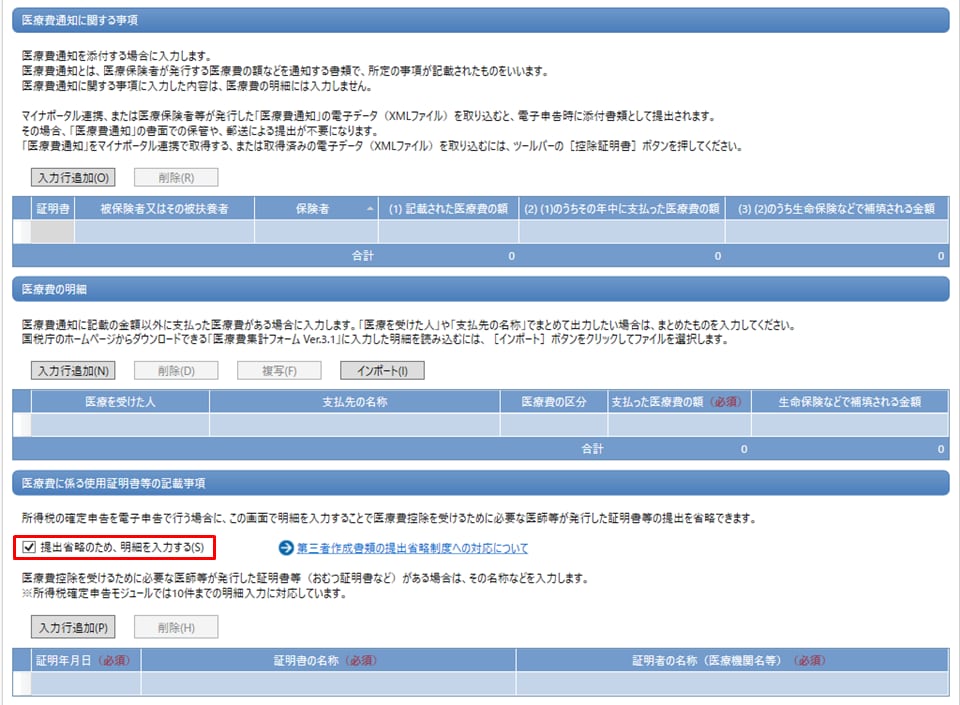Open the 医療費の区分 cell in the table

553,425
